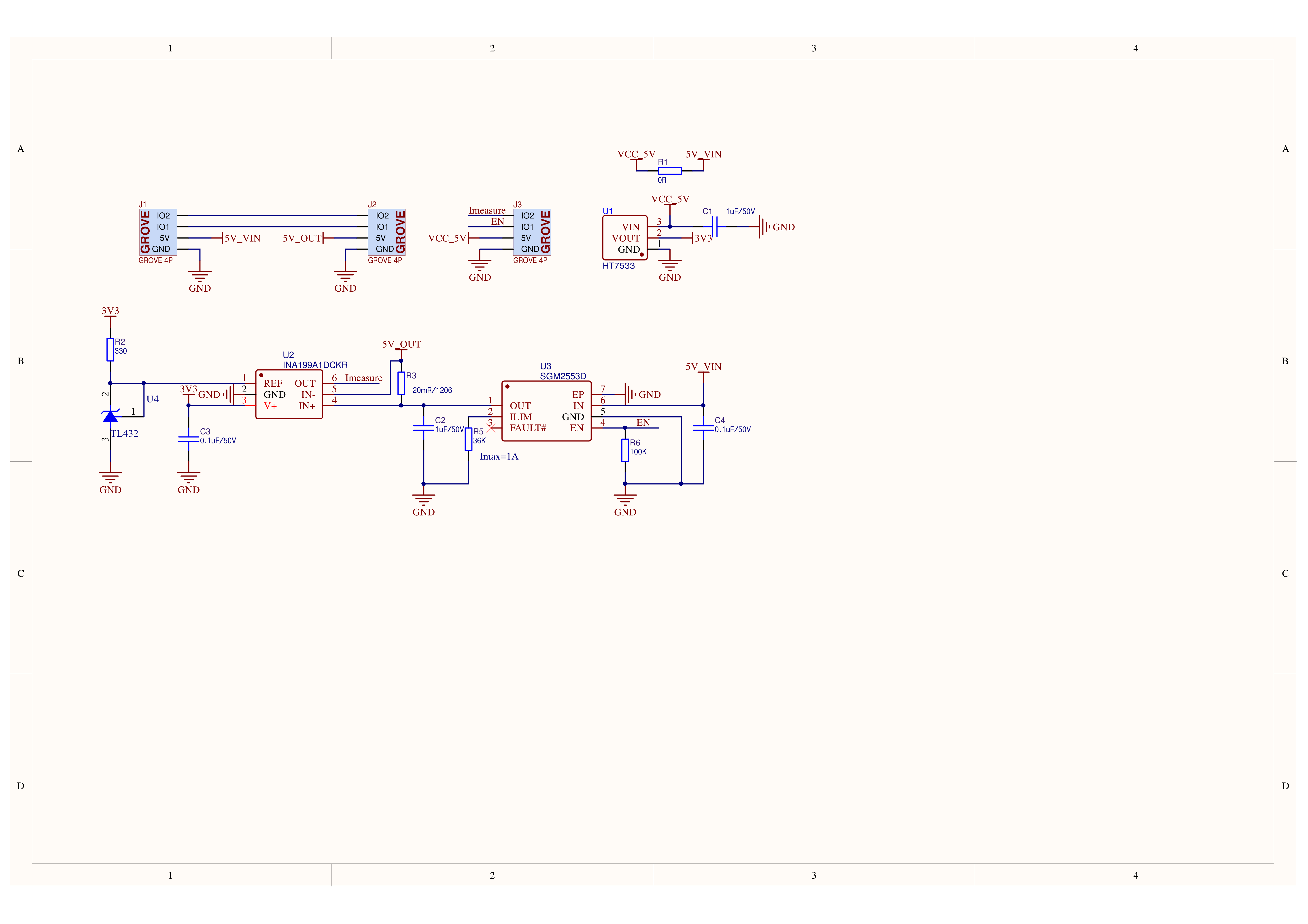Click the 'TL432' part name text
This screenshot has width=1308, height=924.
pyautogui.click(x=125, y=434)
